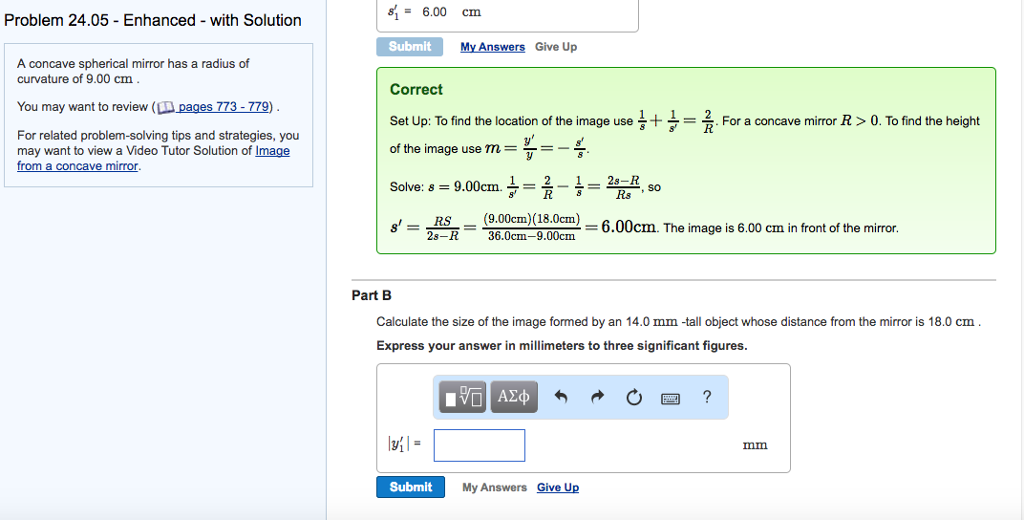
Task: Click Give Up text in Part A
Action: (x=556, y=47)
